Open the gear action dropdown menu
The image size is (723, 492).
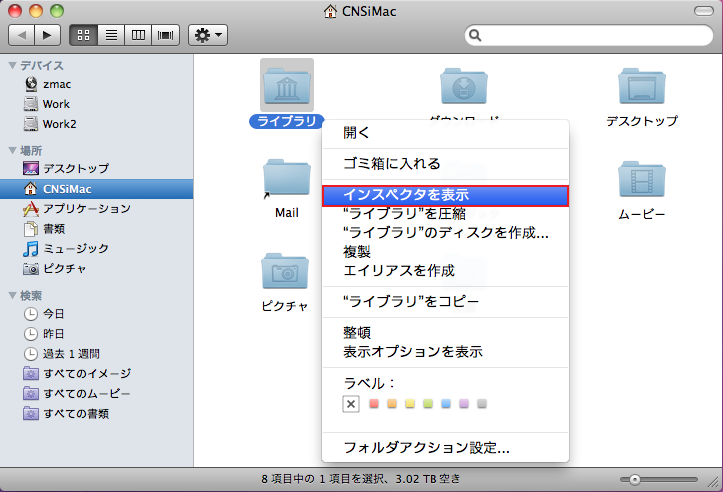[209, 35]
